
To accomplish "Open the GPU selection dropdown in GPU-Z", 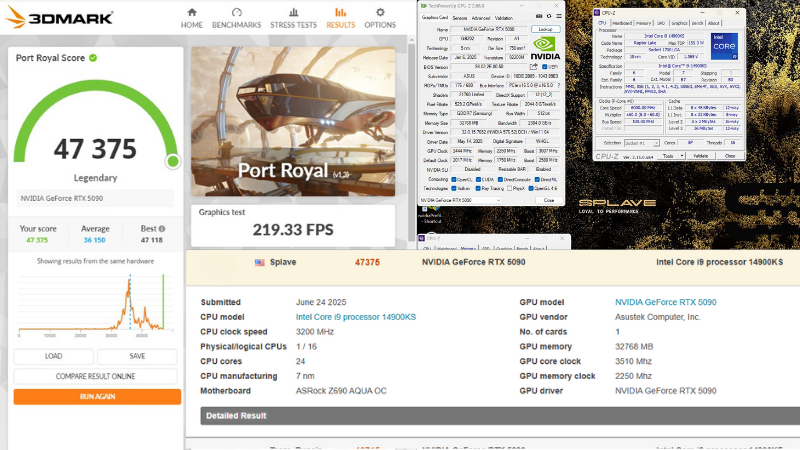I will (x=461, y=200).
